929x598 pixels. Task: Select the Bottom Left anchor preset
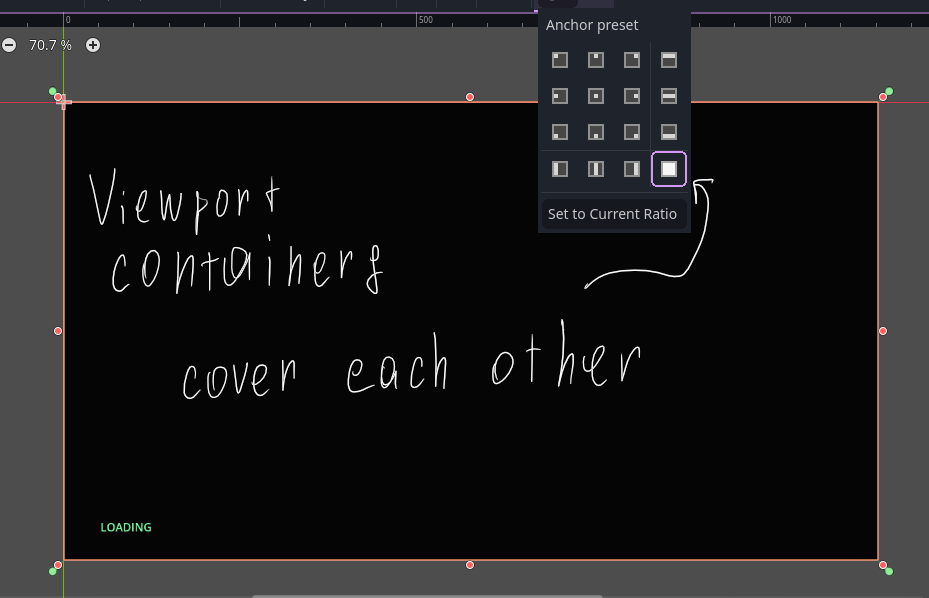coord(560,132)
